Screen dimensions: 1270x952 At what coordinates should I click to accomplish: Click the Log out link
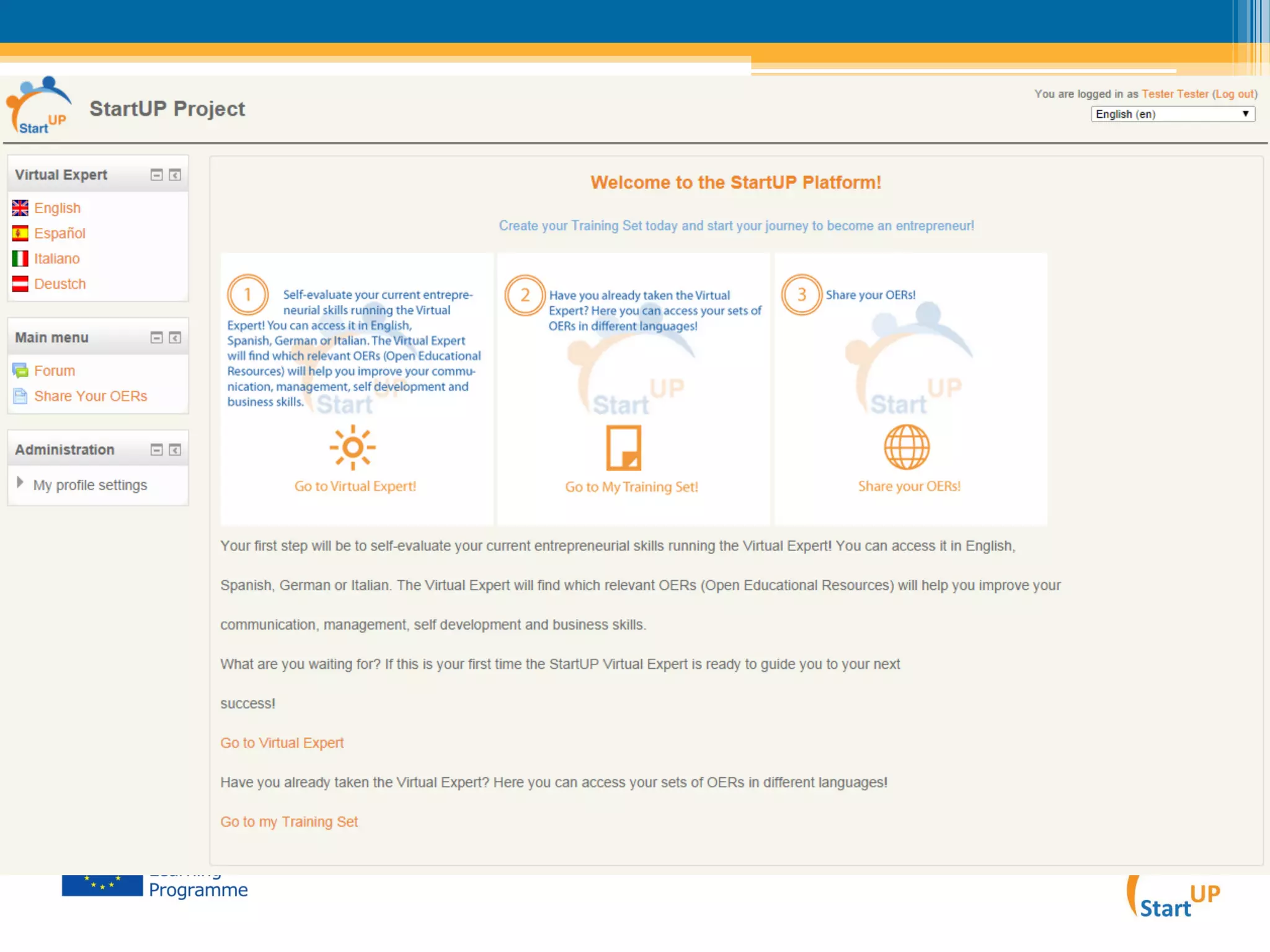click(x=1234, y=94)
